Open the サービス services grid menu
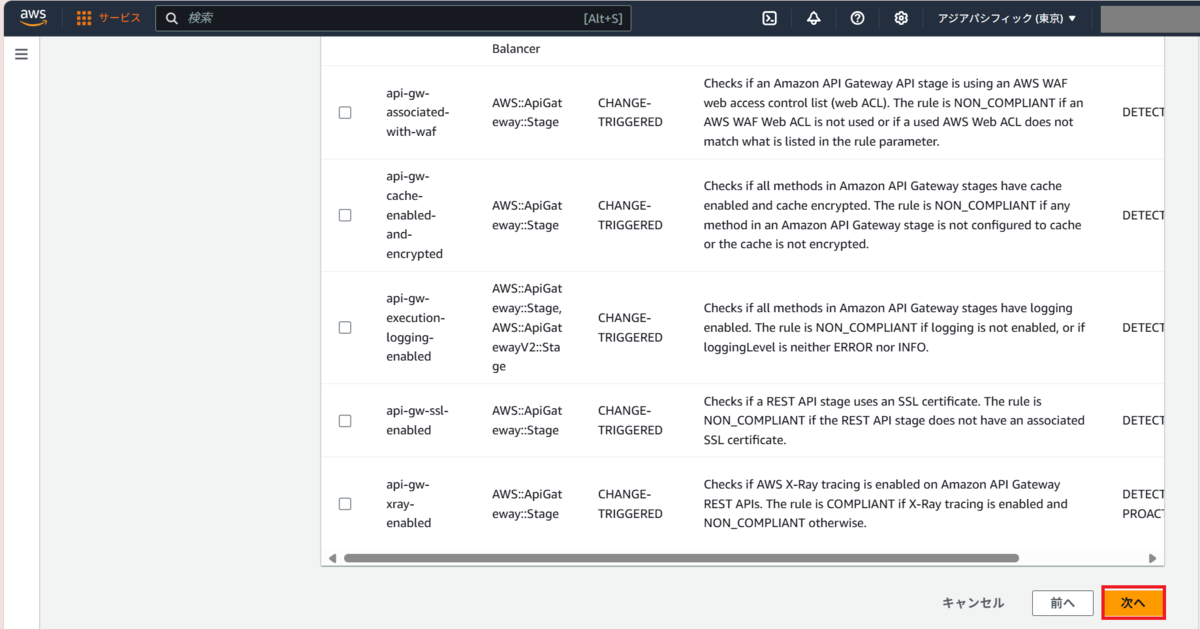 [x=109, y=18]
